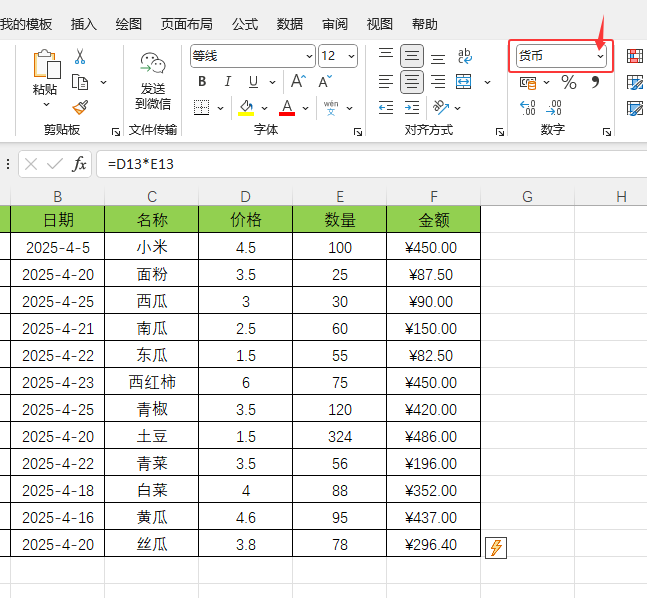Toggle Underline formatting
This screenshot has height=598, width=647.
click(x=253, y=82)
